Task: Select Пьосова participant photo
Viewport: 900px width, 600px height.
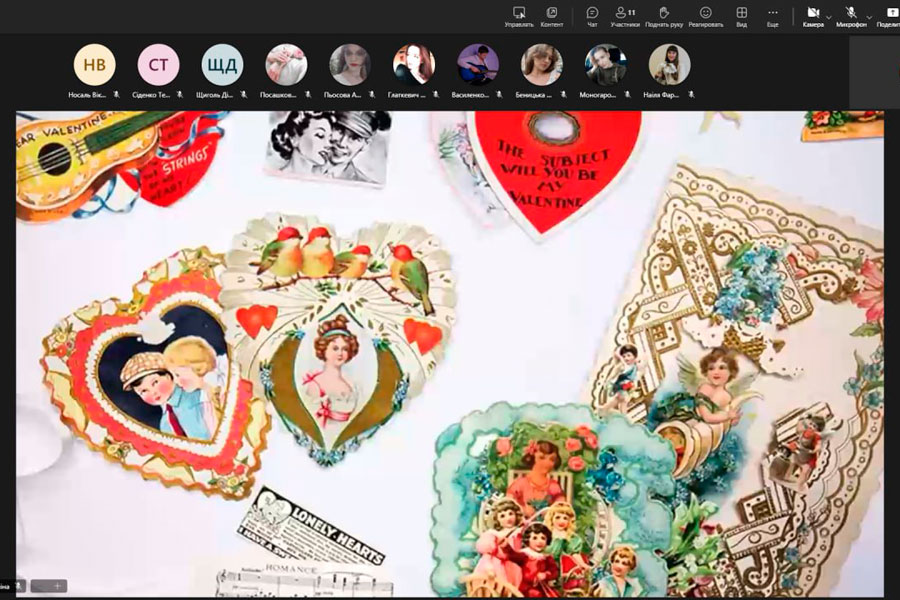Action: (x=350, y=64)
